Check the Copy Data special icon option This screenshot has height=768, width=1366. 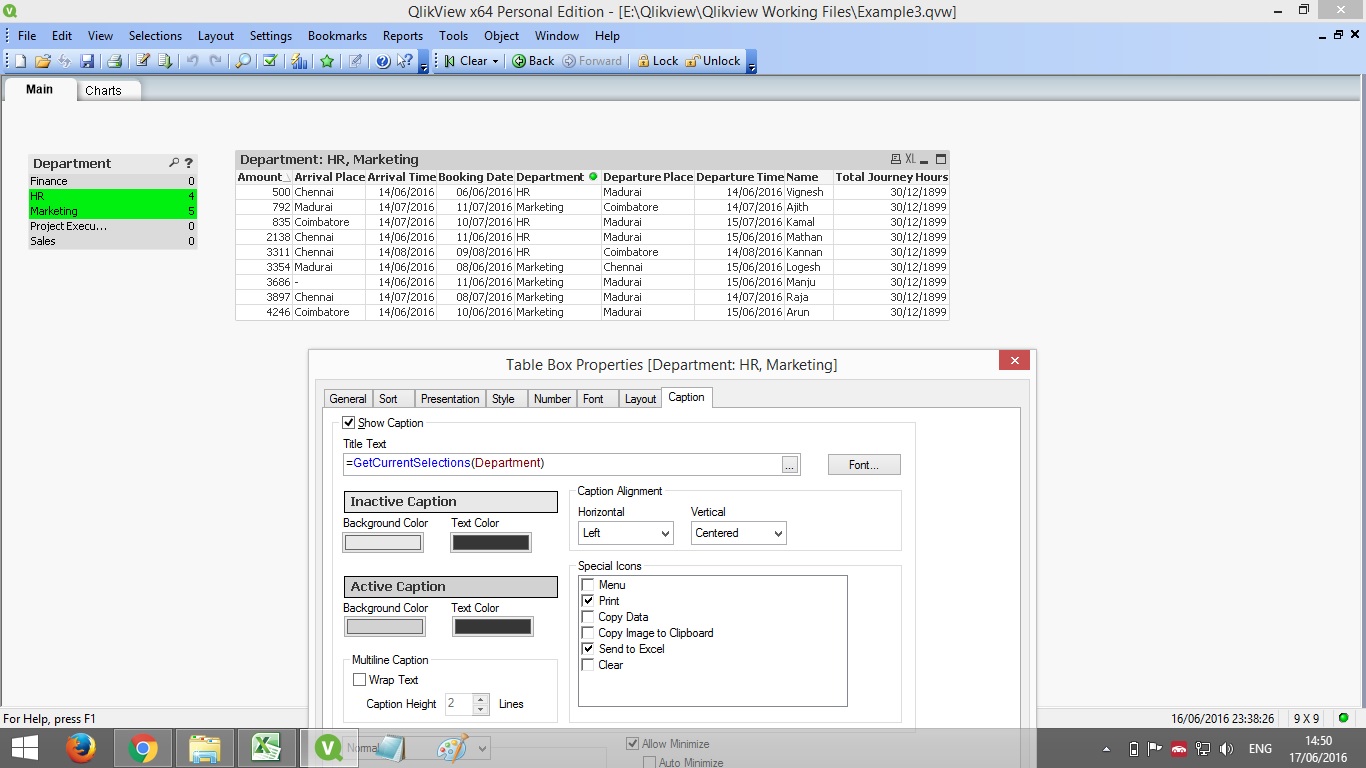pyautogui.click(x=588, y=617)
